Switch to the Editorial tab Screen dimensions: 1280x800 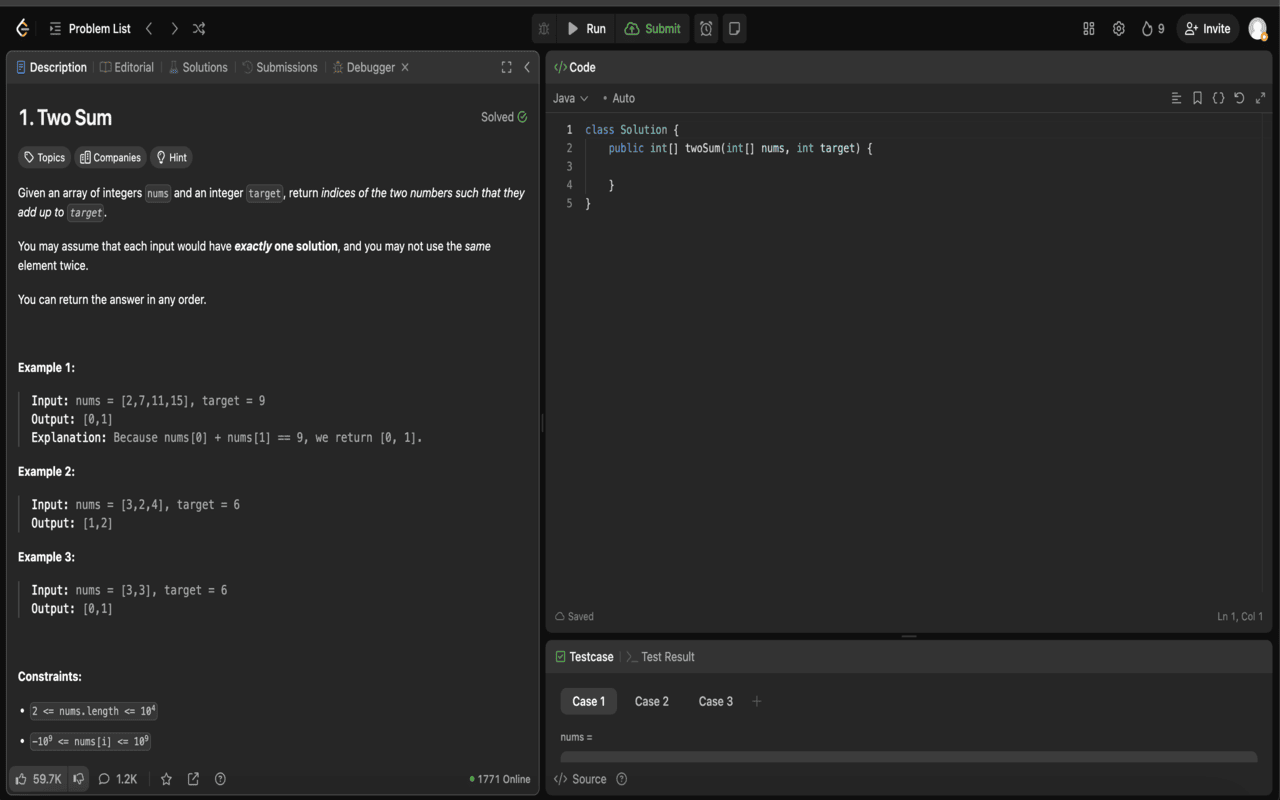pos(127,67)
